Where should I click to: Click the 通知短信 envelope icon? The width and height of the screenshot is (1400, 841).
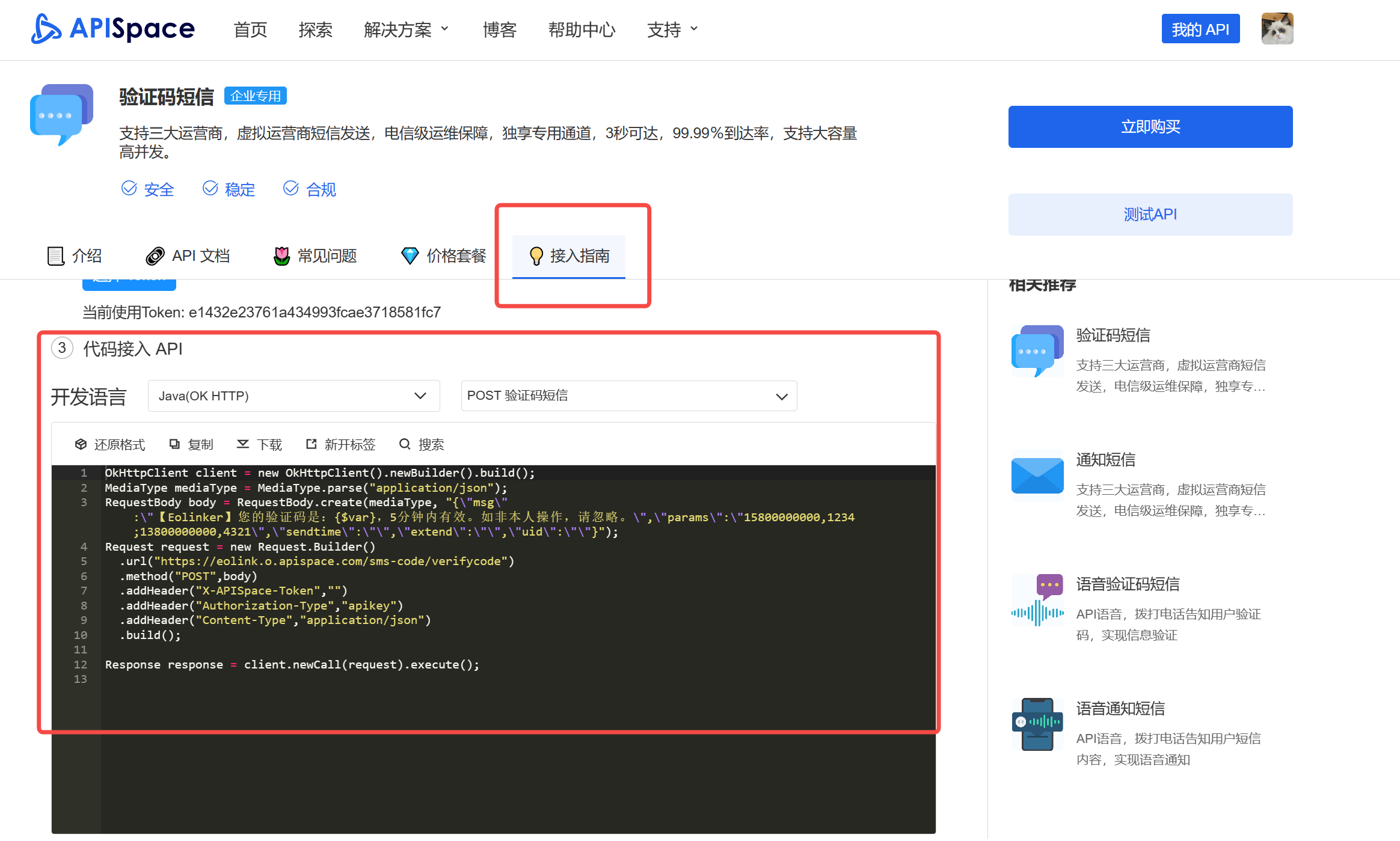pyautogui.click(x=1037, y=476)
